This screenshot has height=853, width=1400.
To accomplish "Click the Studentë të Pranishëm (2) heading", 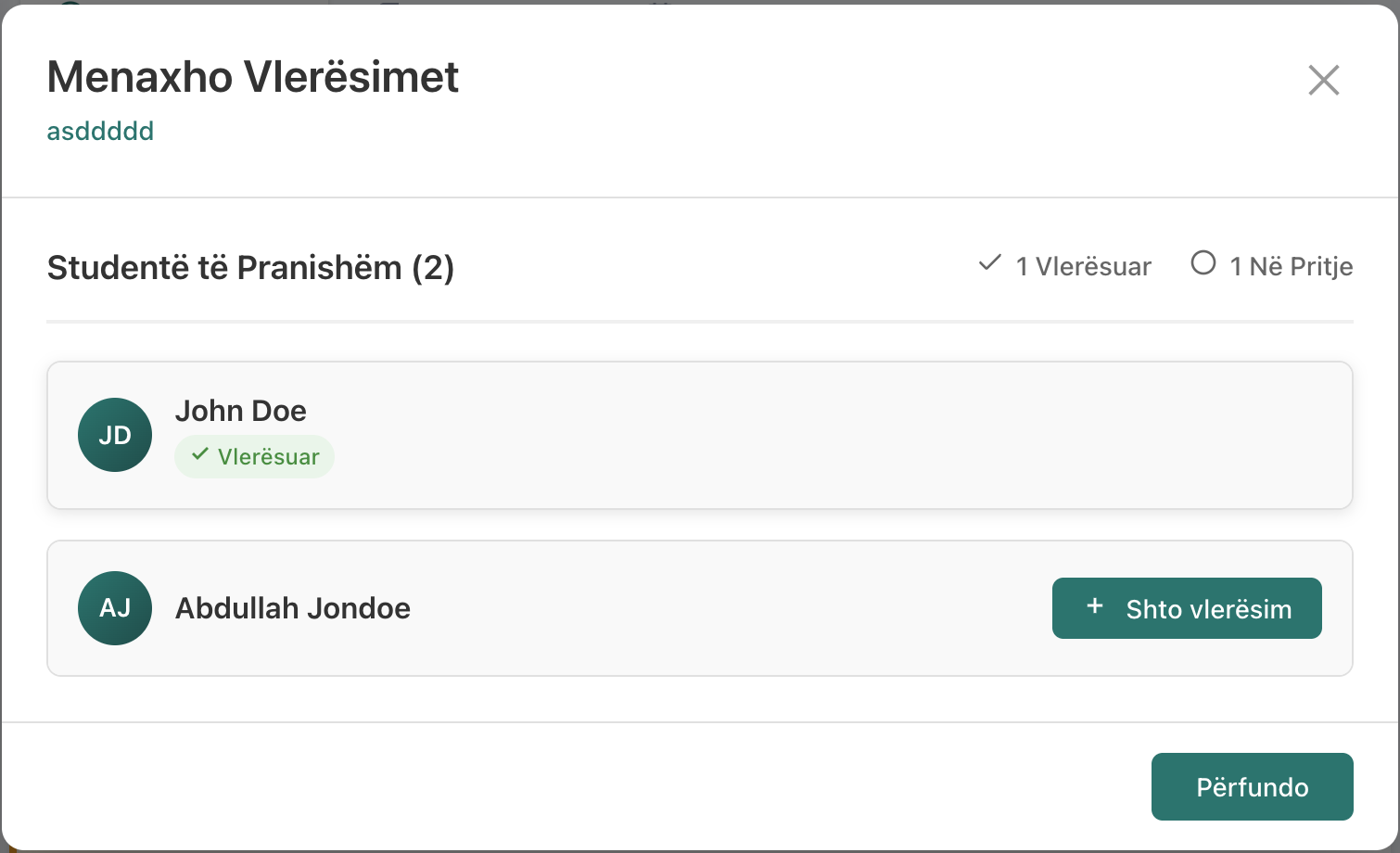I will pos(250,268).
